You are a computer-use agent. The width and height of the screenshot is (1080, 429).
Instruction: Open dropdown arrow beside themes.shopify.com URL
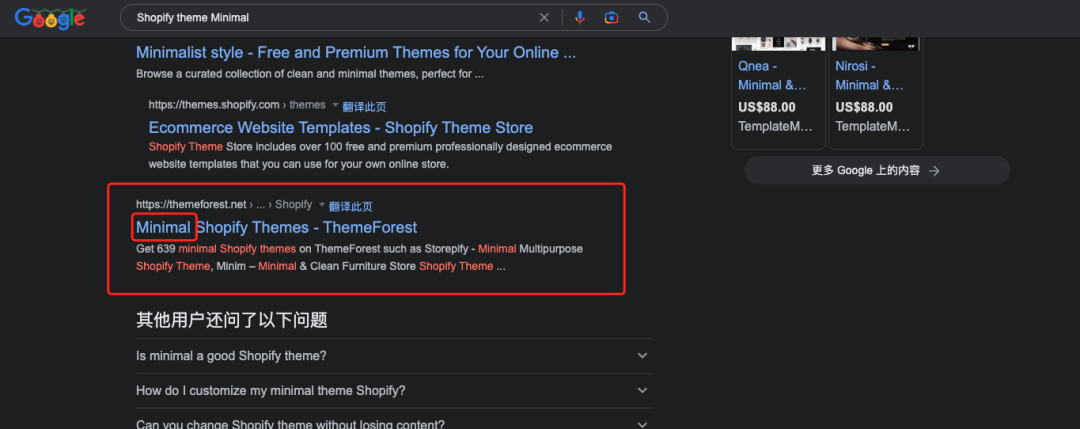(335, 105)
